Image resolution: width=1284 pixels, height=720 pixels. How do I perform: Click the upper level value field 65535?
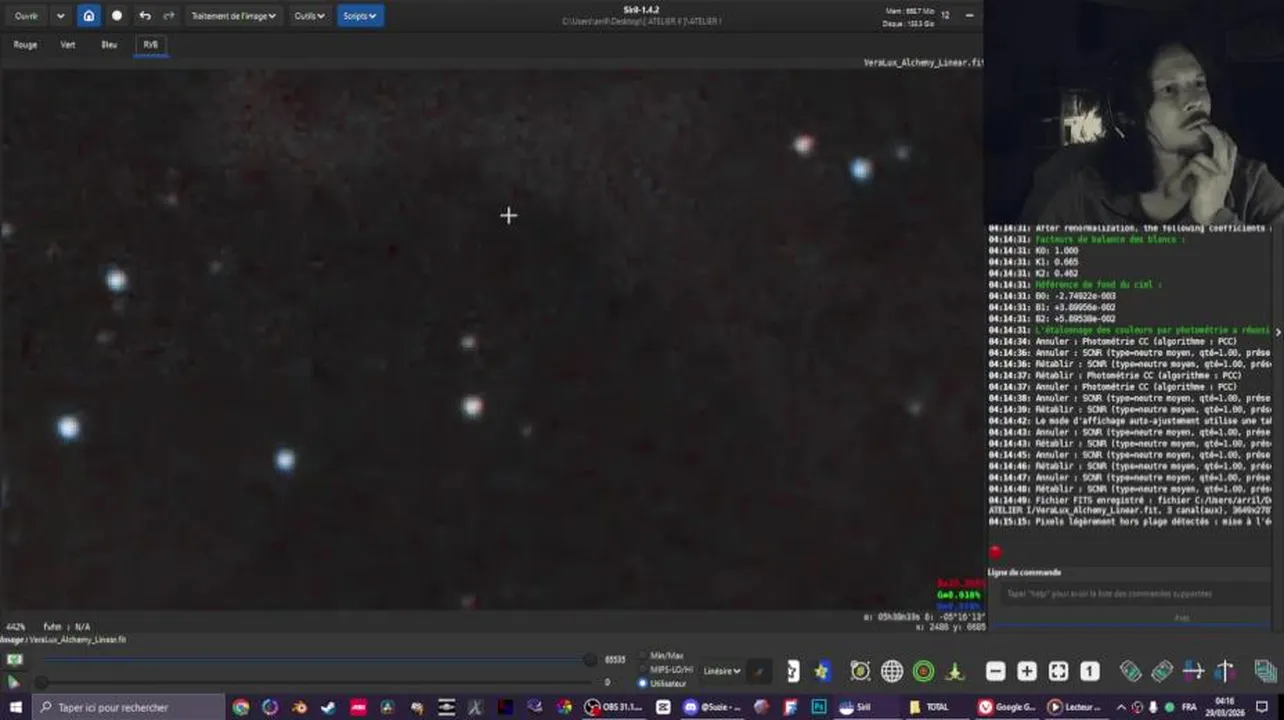pyautogui.click(x=615, y=660)
